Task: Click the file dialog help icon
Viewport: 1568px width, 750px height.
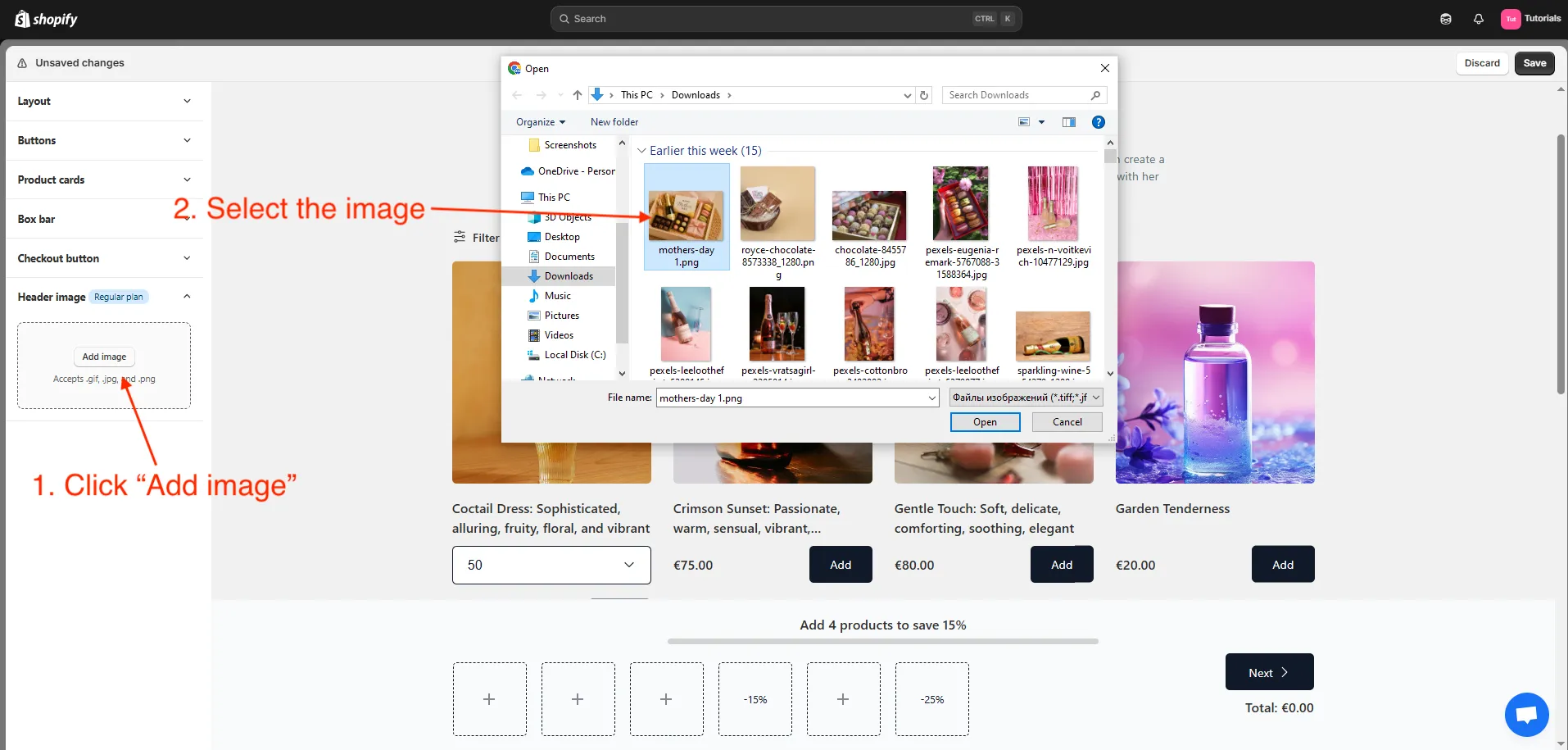Action: click(x=1098, y=122)
